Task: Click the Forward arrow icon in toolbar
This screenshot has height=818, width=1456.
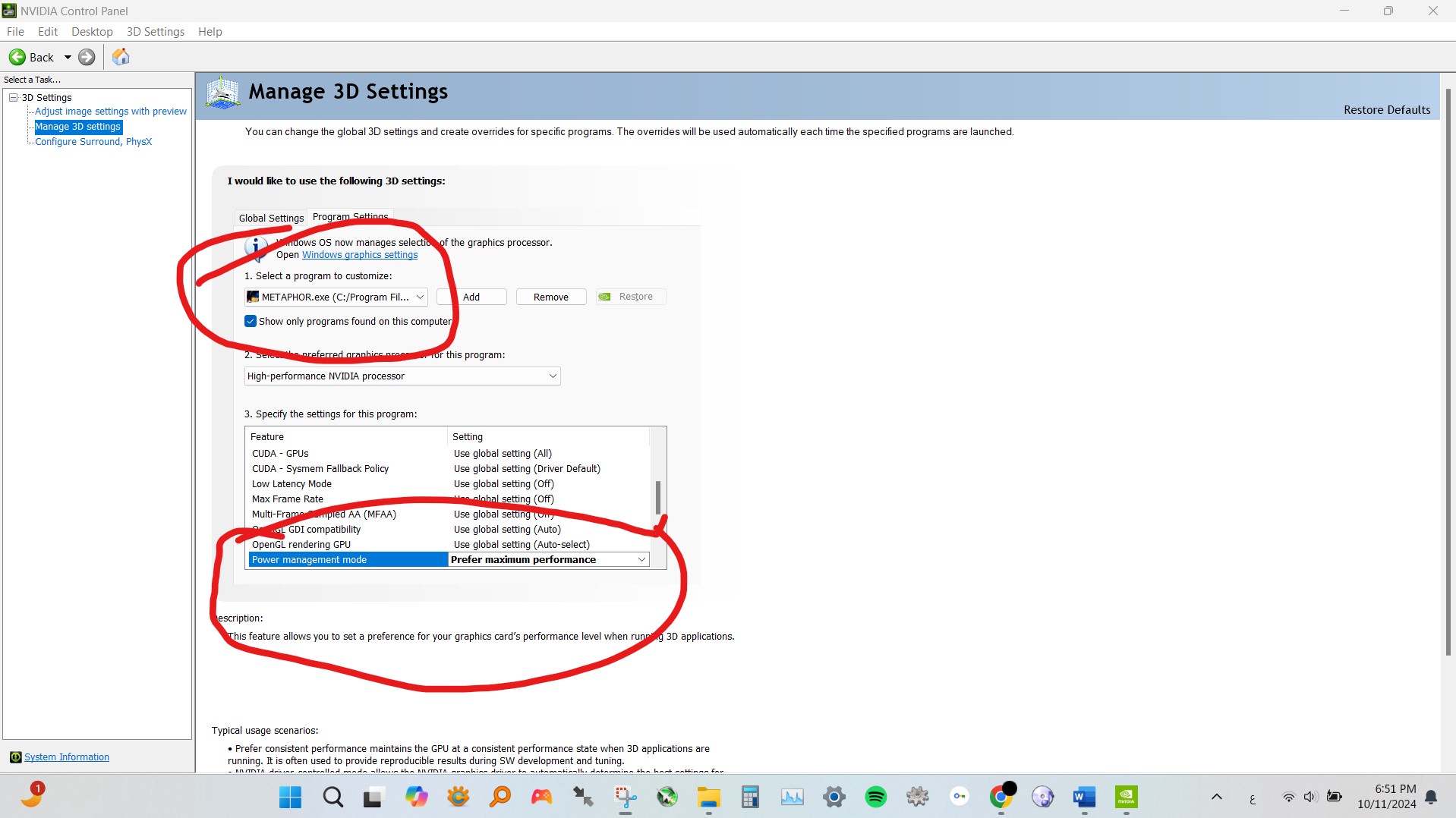Action: click(x=87, y=57)
